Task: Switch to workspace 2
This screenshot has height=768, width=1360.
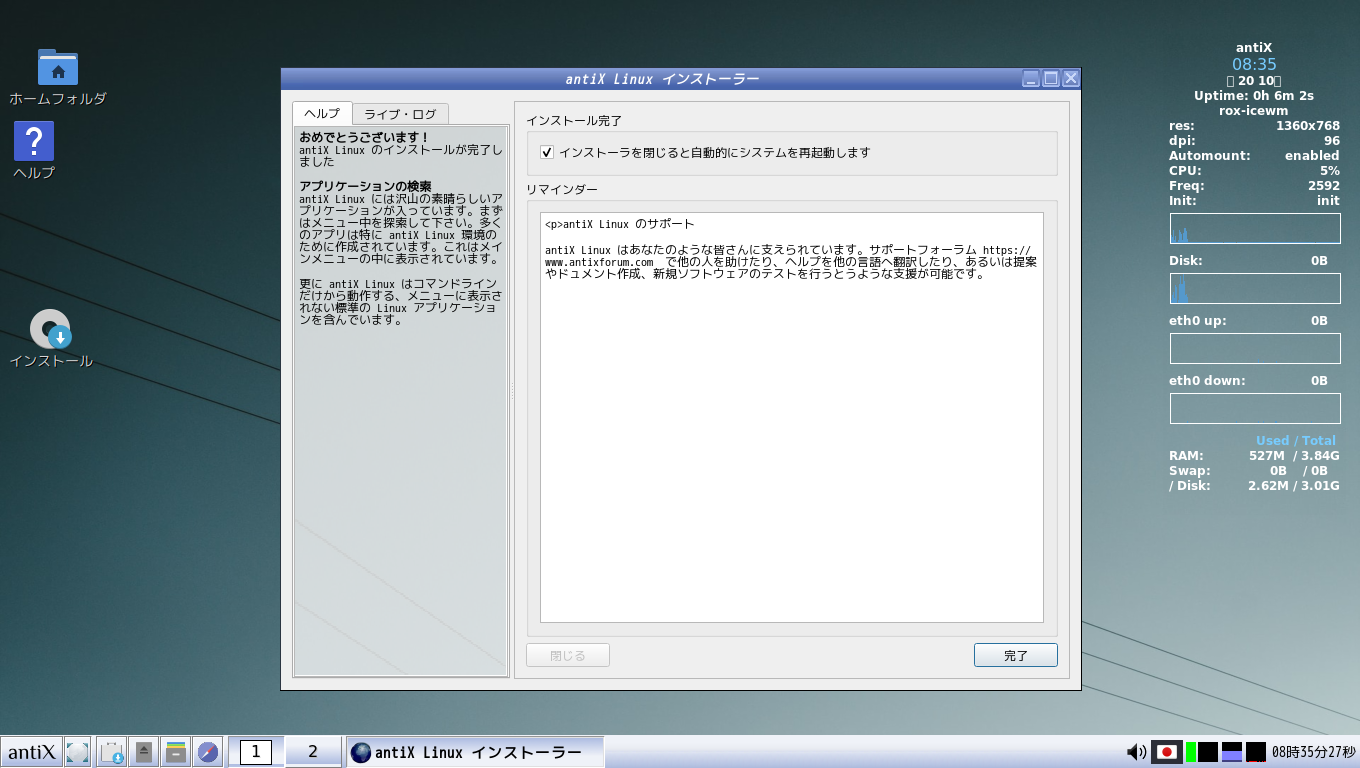Action: (312, 752)
